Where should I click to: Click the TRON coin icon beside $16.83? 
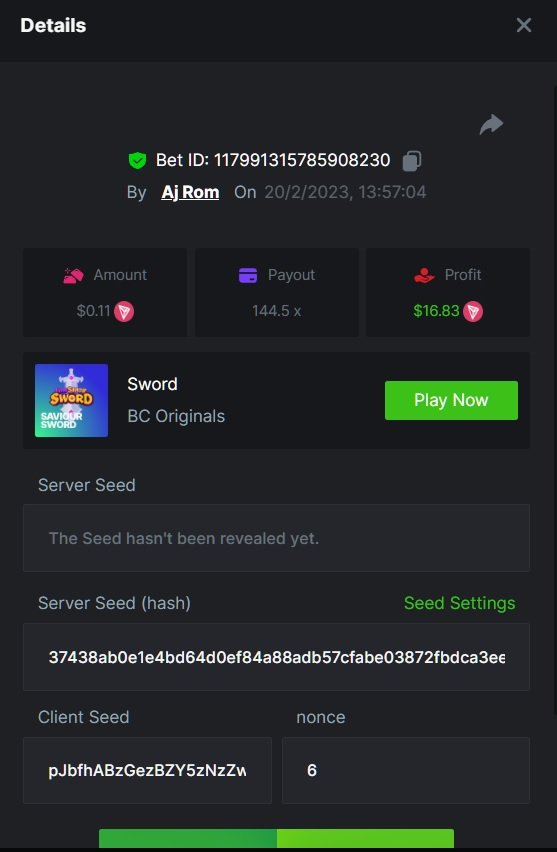point(473,311)
